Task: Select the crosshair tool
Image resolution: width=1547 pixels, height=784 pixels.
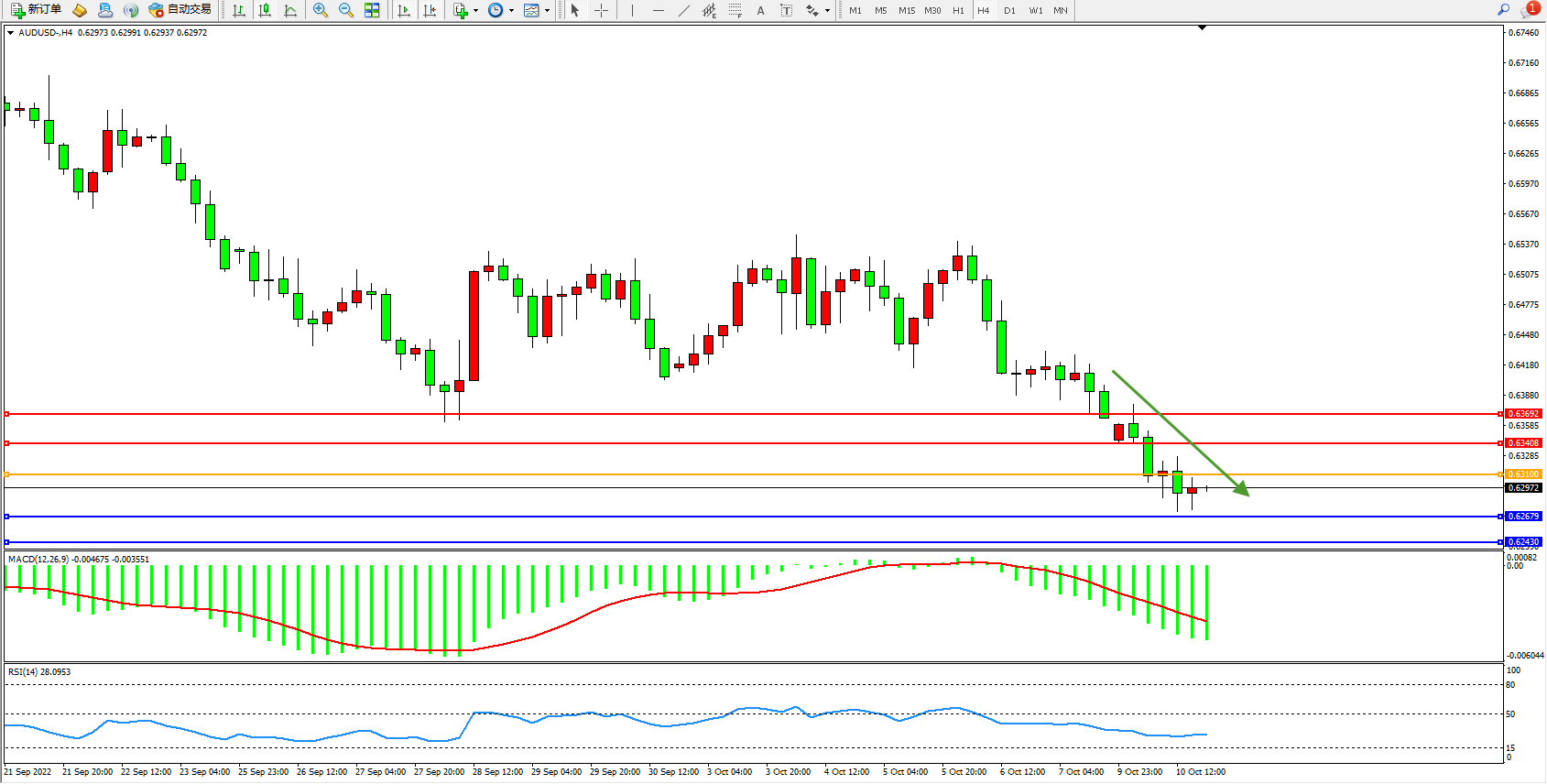Action: (601, 10)
